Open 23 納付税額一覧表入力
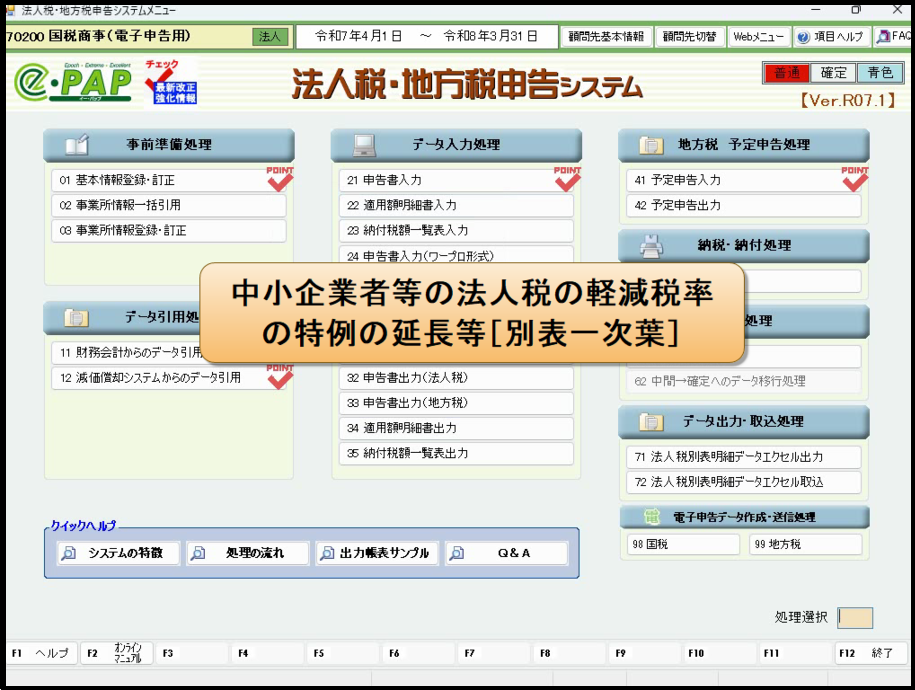The image size is (915, 690). click(456, 231)
